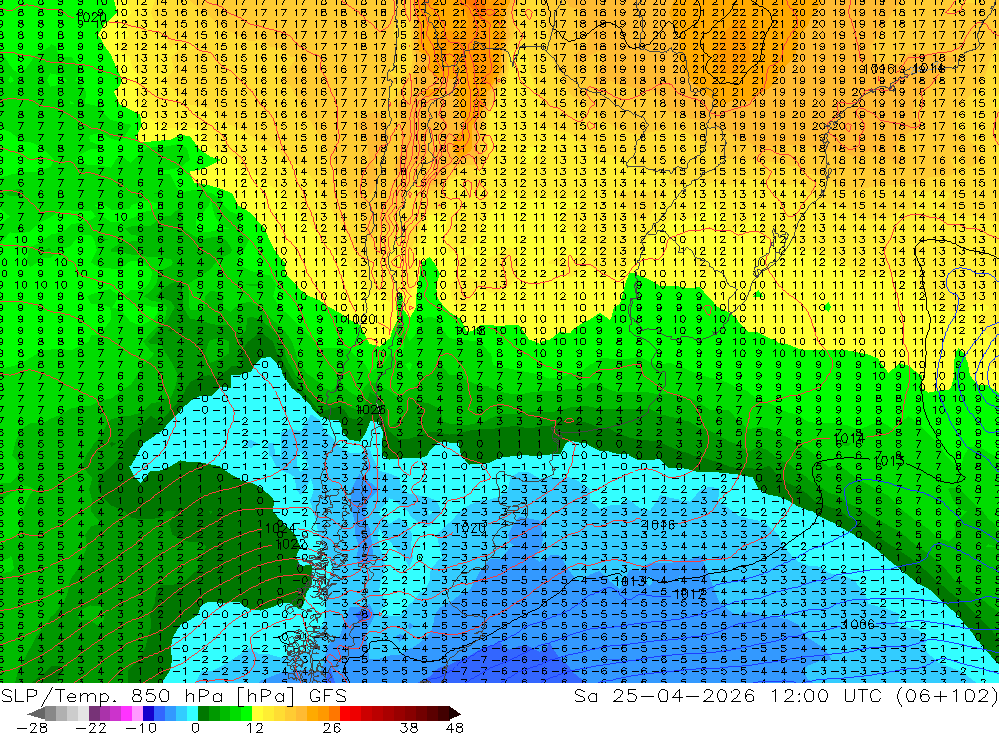Click the '1006' isobar label

tap(858, 624)
